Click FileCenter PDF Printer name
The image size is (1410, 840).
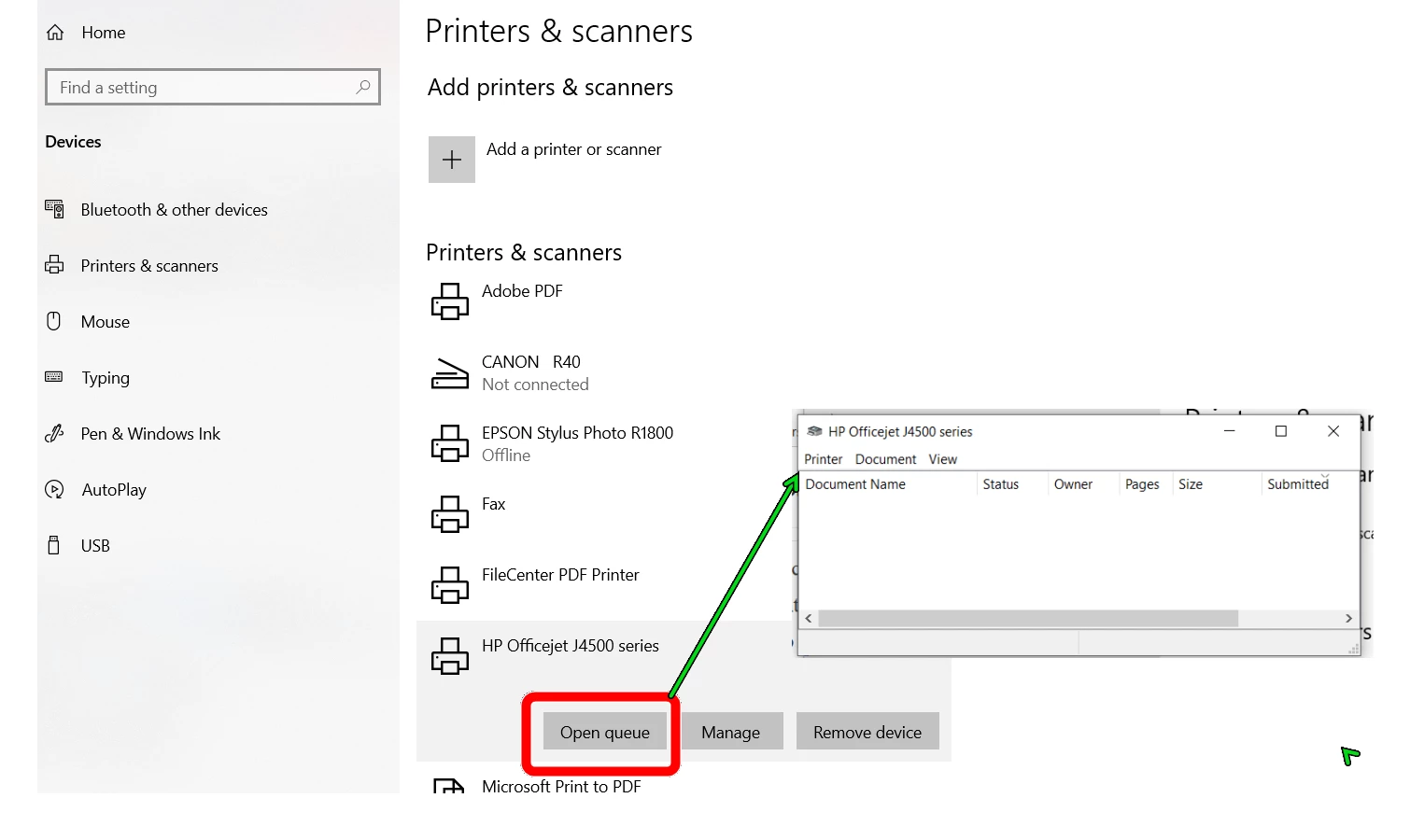[x=560, y=575]
